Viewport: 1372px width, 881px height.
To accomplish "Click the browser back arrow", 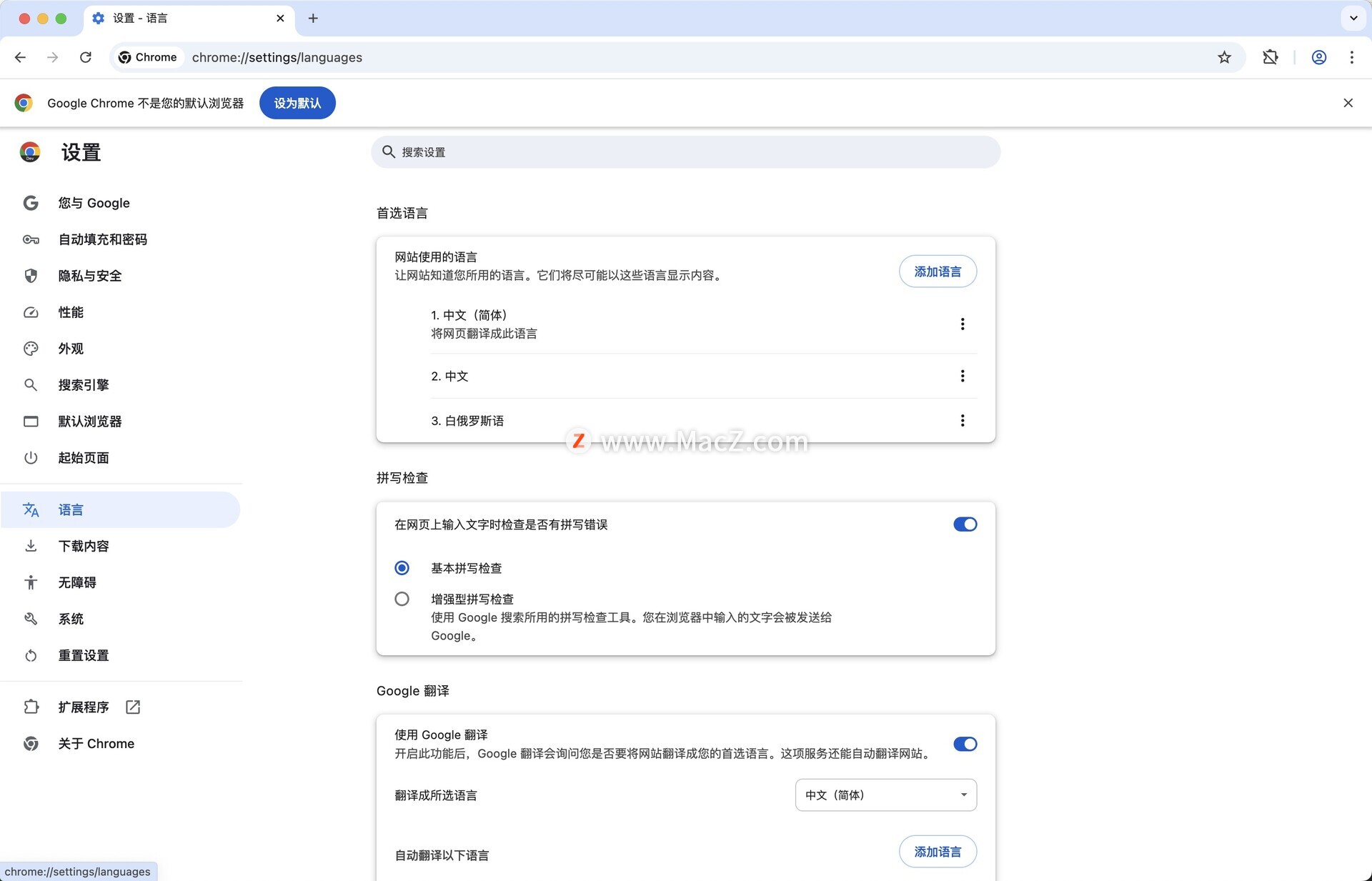I will (x=20, y=57).
